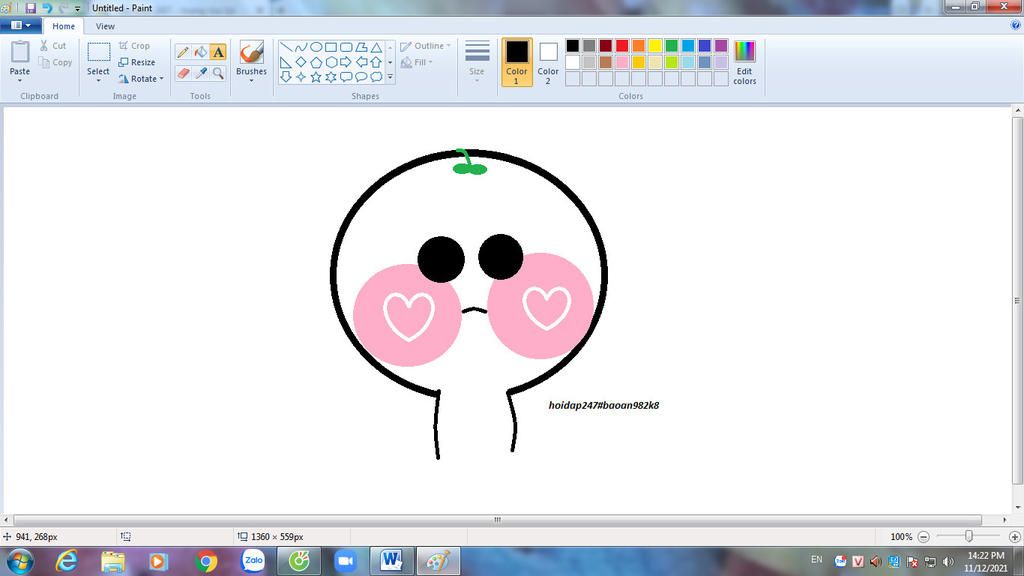Expand the full Shapes gallery
The image size is (1024, 576).
point(390,77)
